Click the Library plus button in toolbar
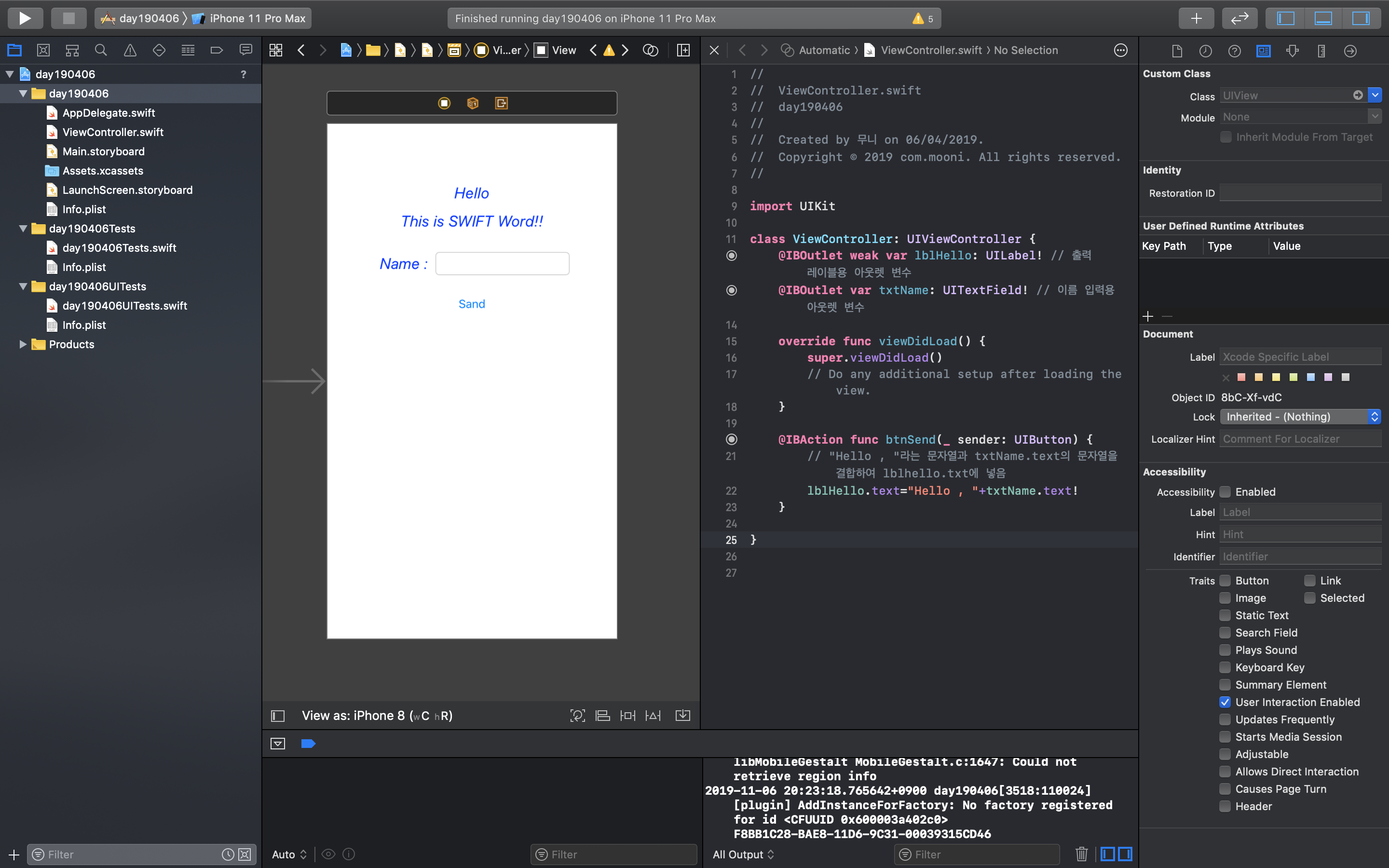 coord(1196,18)
